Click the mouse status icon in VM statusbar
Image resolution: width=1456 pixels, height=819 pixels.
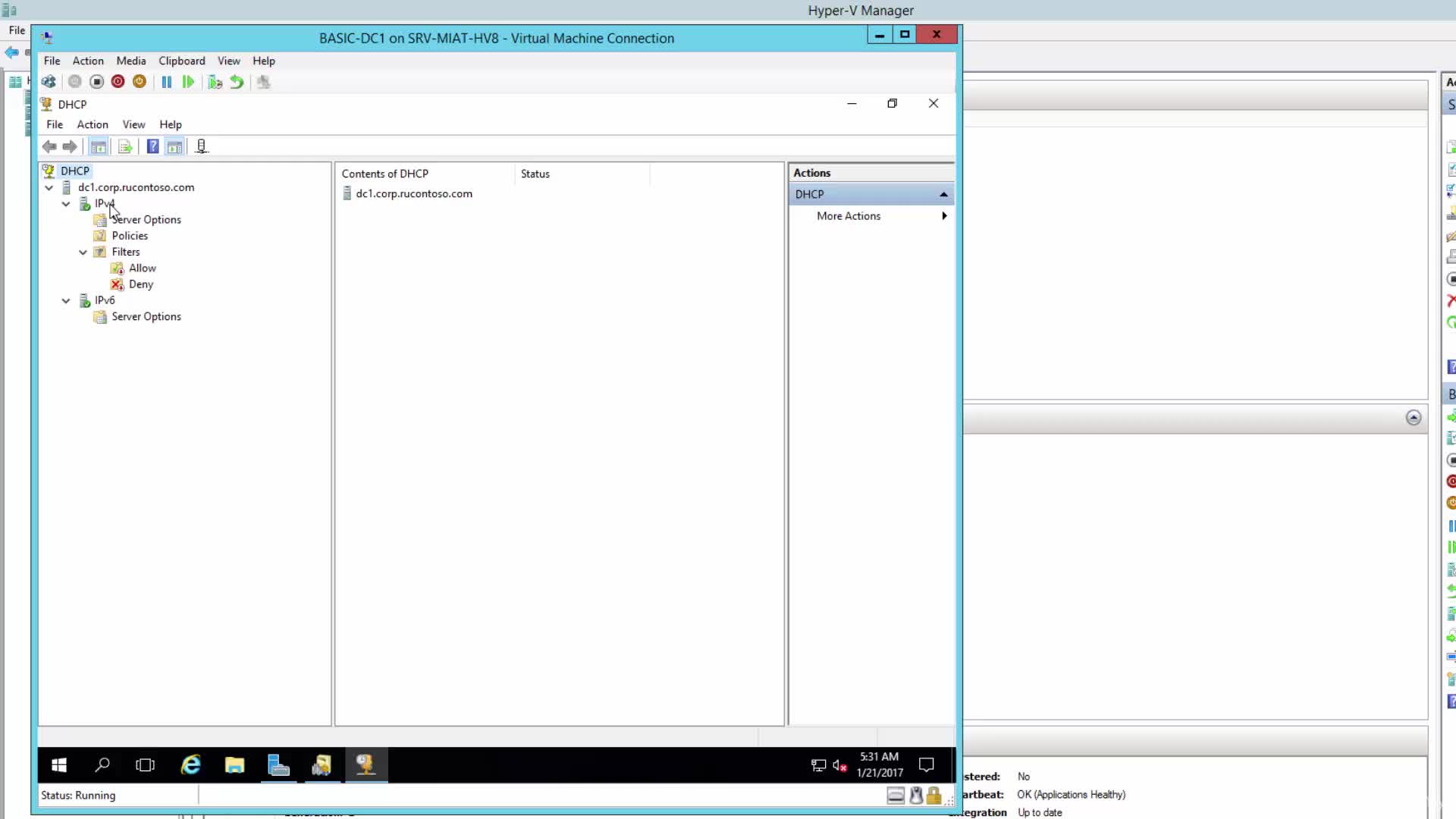tap(916, 795)
